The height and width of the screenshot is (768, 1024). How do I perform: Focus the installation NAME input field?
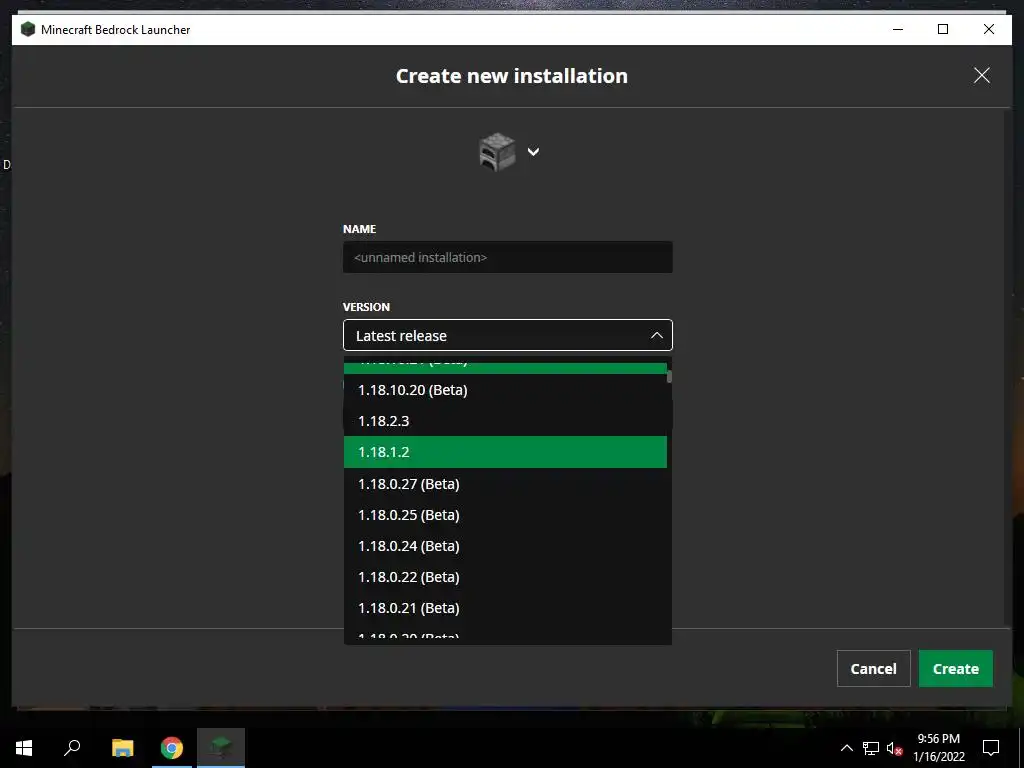[507, 257]
